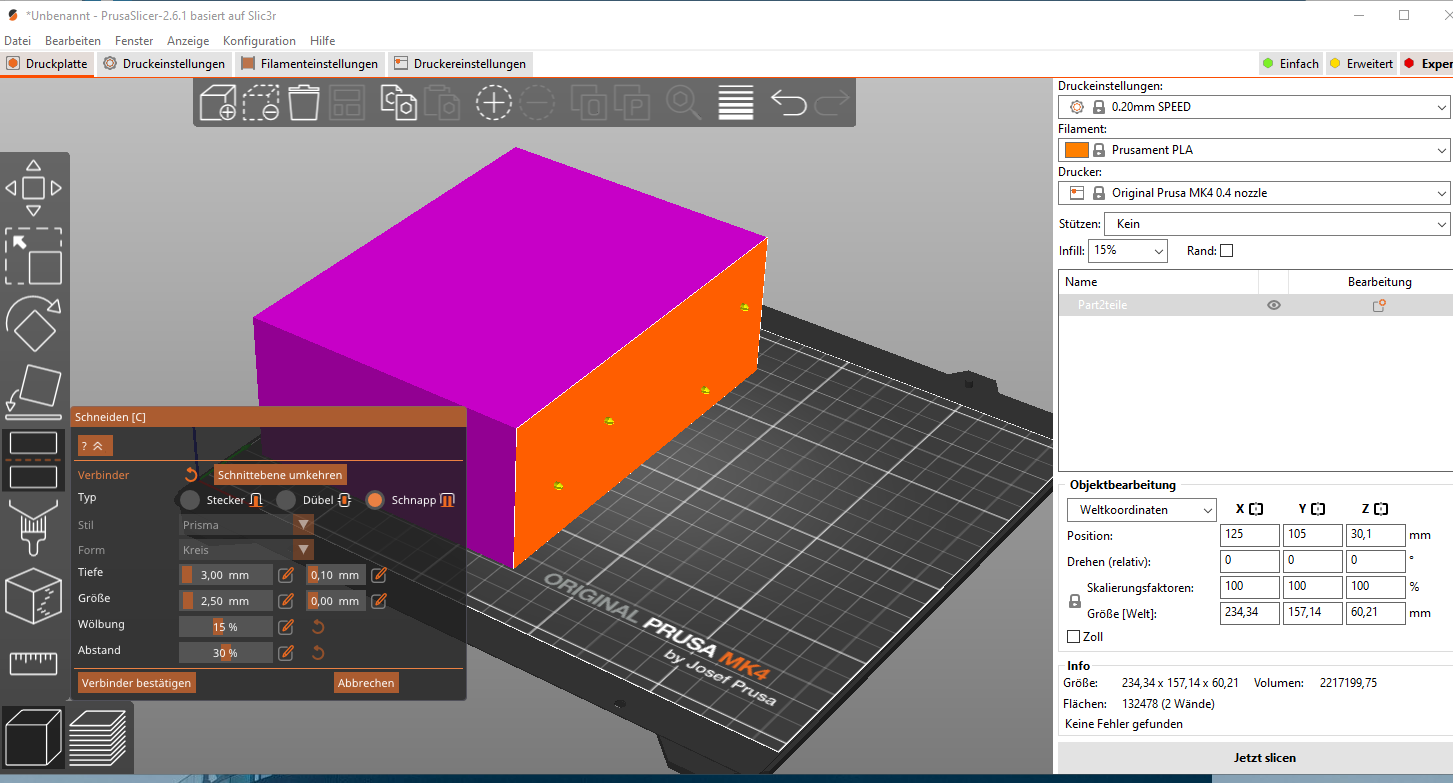1453x783 pixels.
Task: Open the Stil Prisma dropdown
Action: [x=247, y=524]
